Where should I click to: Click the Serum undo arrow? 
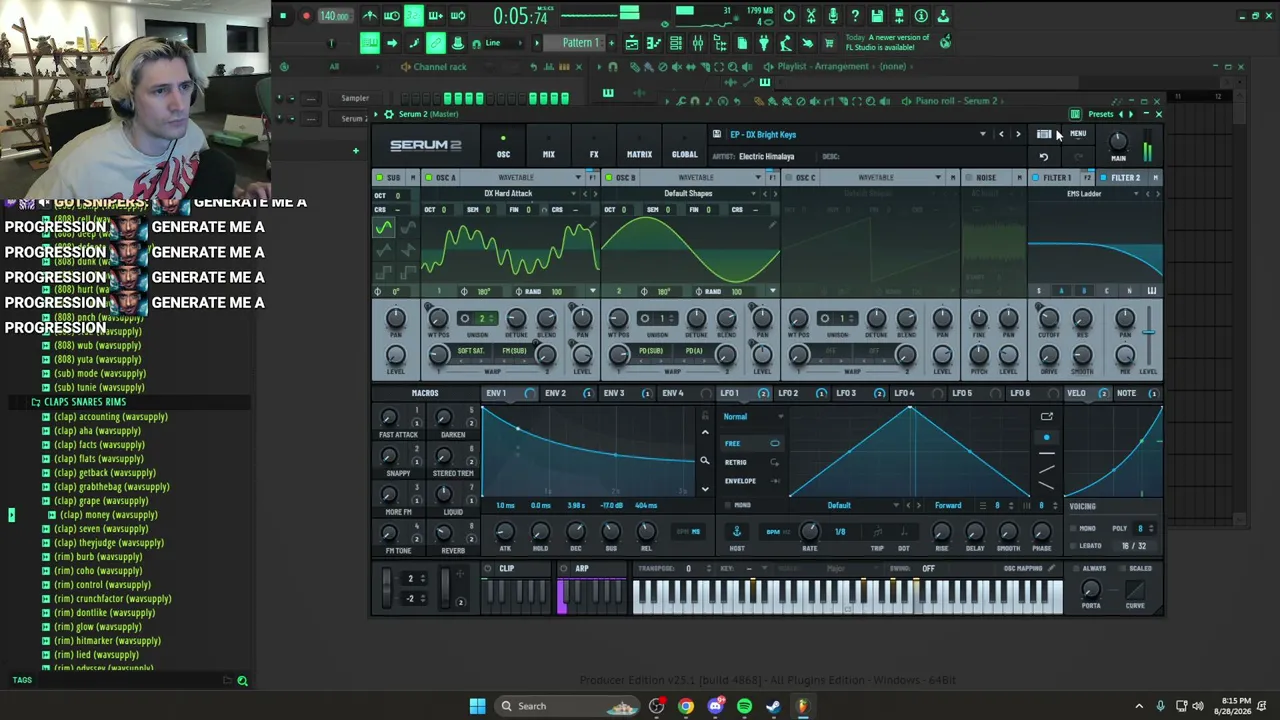point(1044,156)
